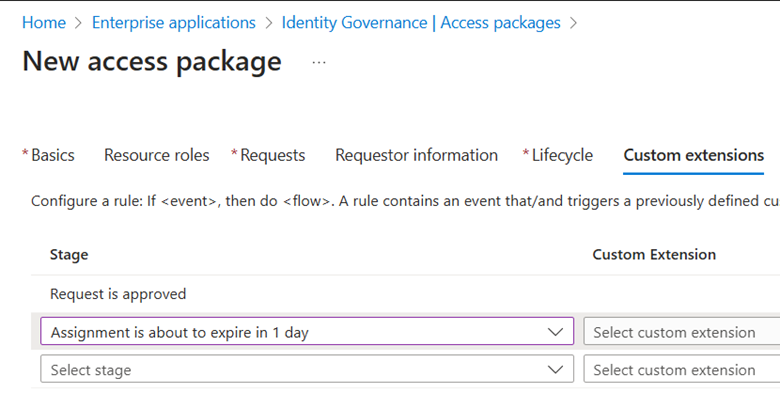Open Identity Governance Access packages breadcrumb
780x409 pixels.
coord(421,22)
